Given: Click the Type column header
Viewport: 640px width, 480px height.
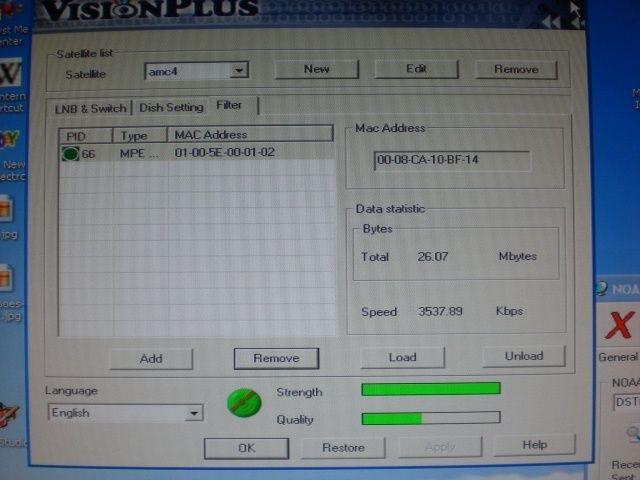Looking at the screenshot, I should tap(140, 135).
